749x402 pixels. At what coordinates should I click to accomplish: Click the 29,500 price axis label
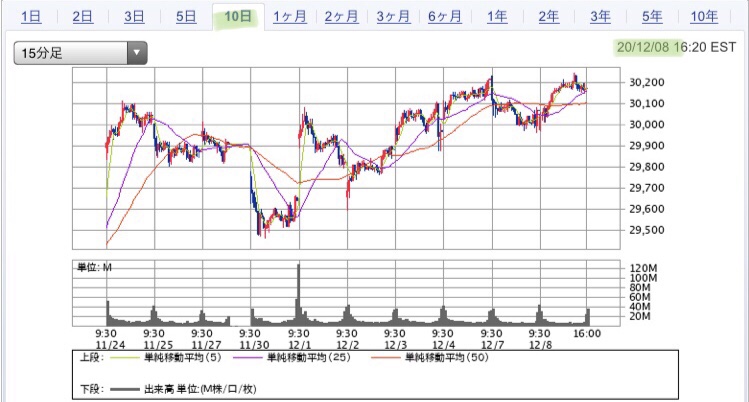(646, 230)
